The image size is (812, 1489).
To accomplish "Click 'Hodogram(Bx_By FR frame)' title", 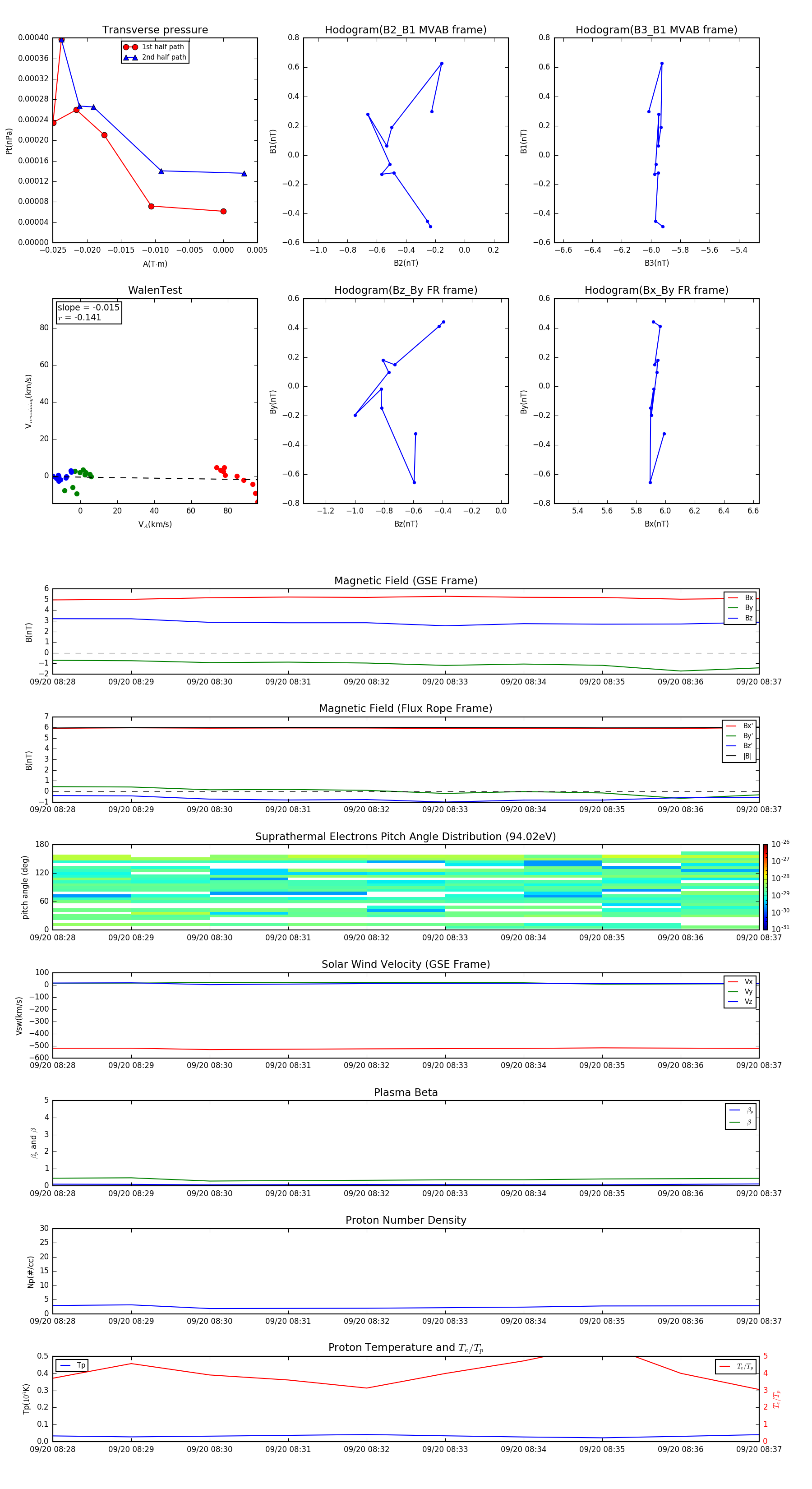I will coord(656,290).
